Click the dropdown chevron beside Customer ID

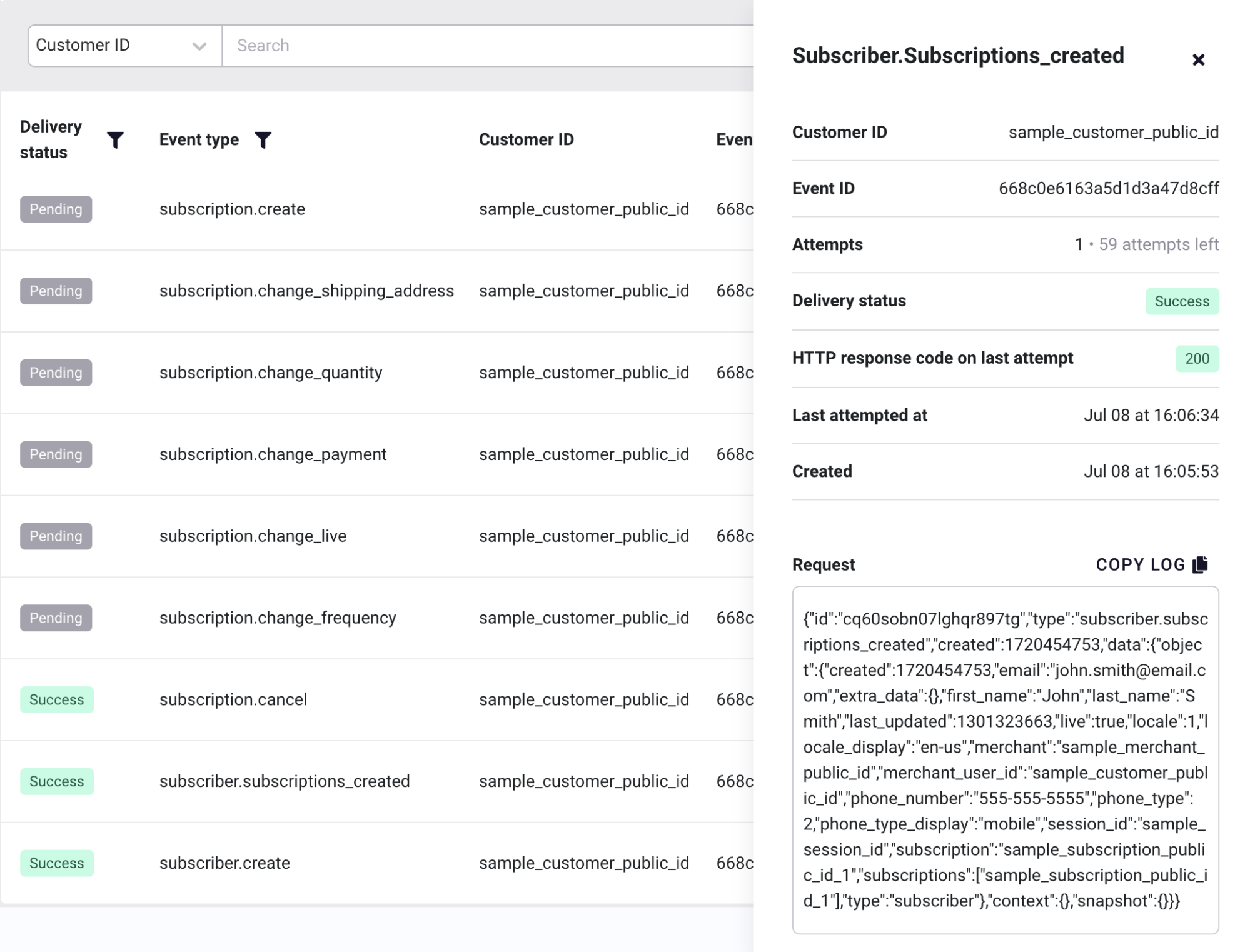click(x=199, y=46)
